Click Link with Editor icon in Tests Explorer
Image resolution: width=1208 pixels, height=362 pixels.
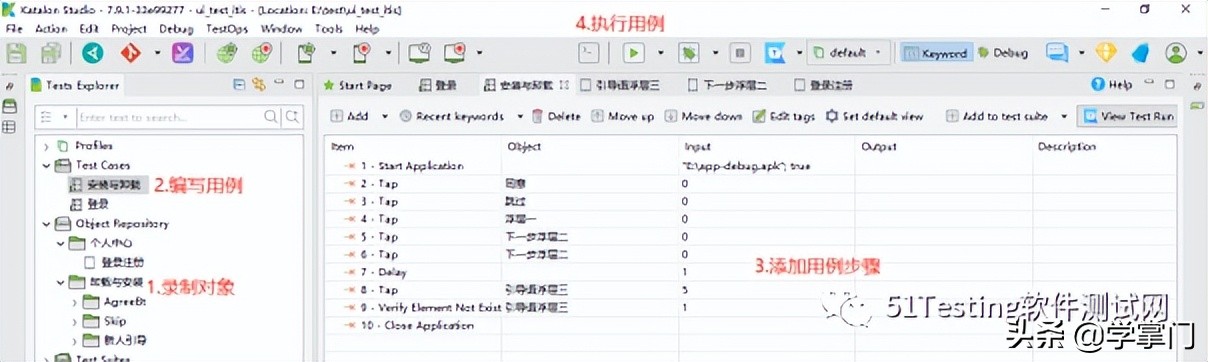(x=258, y=85)
